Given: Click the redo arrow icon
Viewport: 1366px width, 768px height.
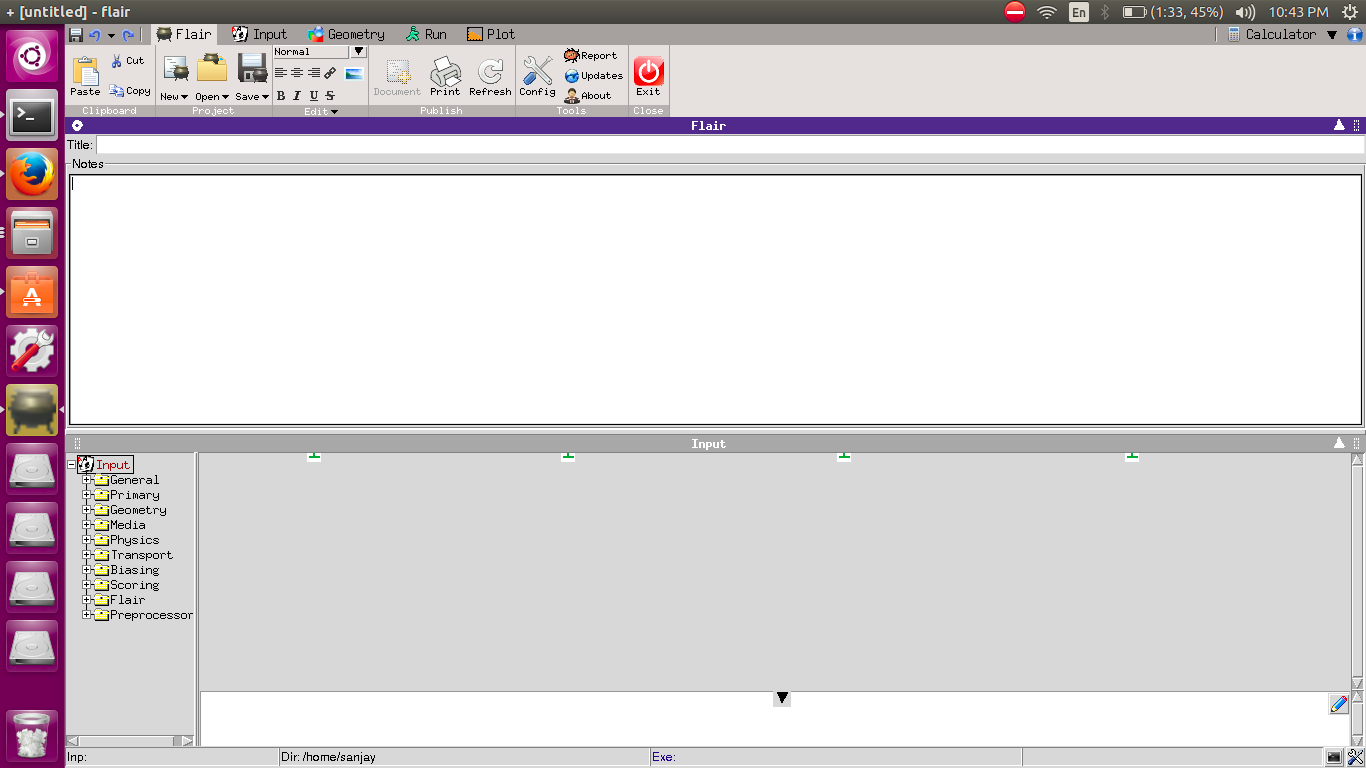Looking at the screenshot, I should click(x=128, y=34).
